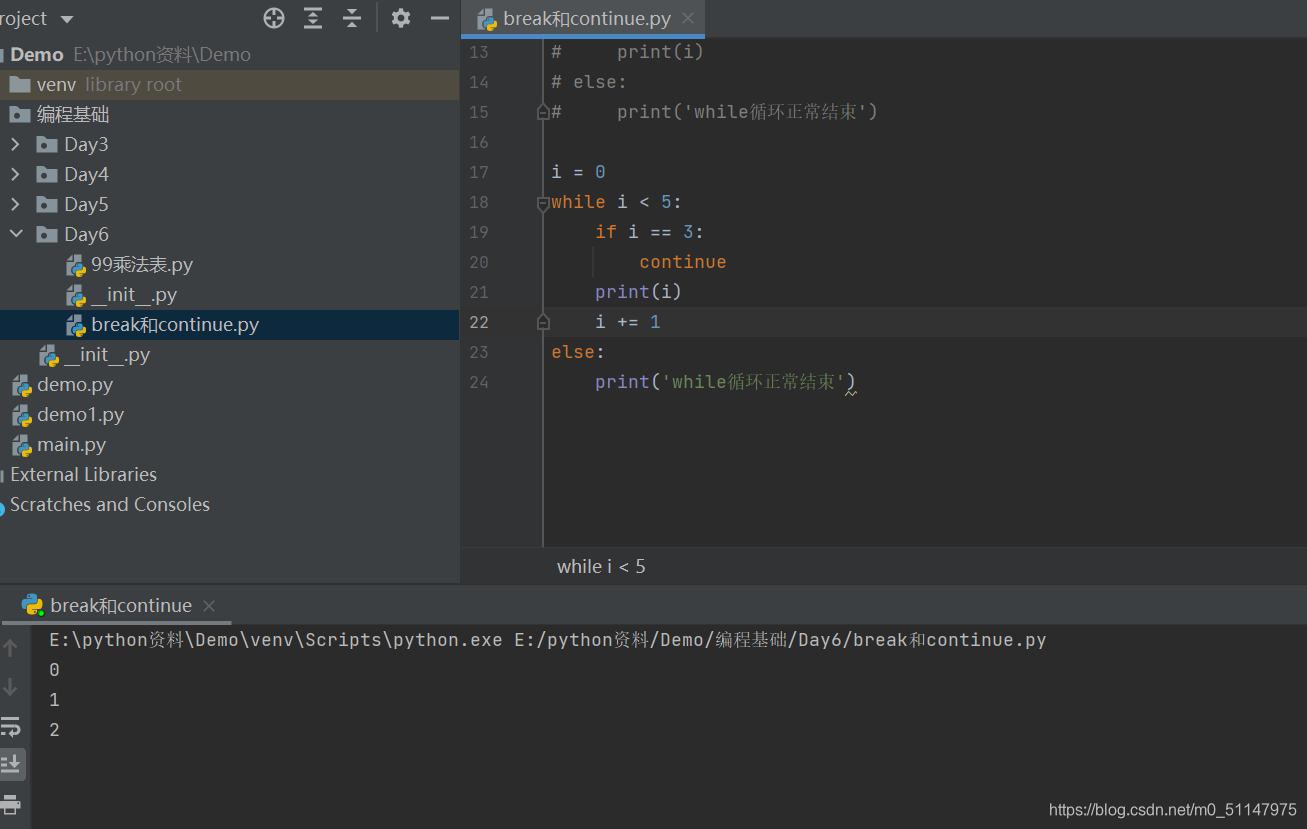This screenshot has height=829, width=1307.
Task: Click the Day5 folder icon
Action: coord(47,205)
